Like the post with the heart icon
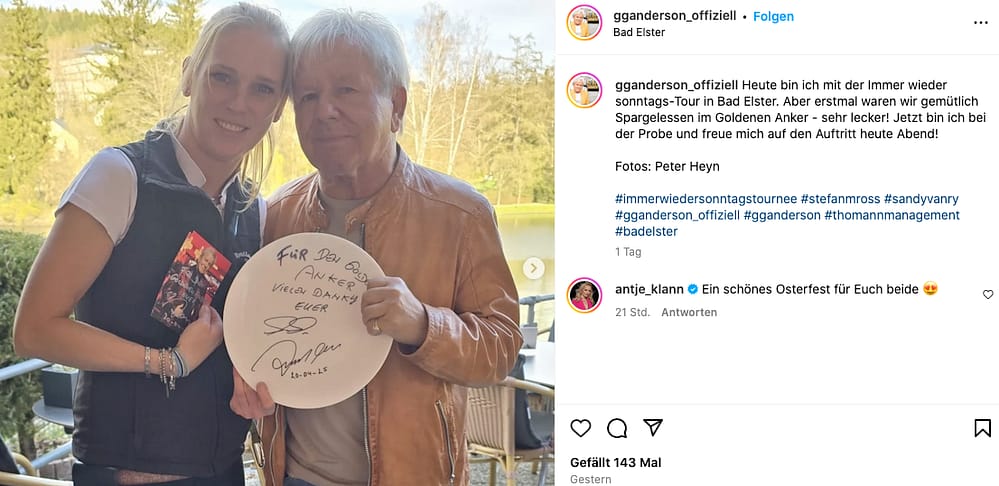This screenshot has height=486, width=999. pyautogui.click(x=580, y=428)
